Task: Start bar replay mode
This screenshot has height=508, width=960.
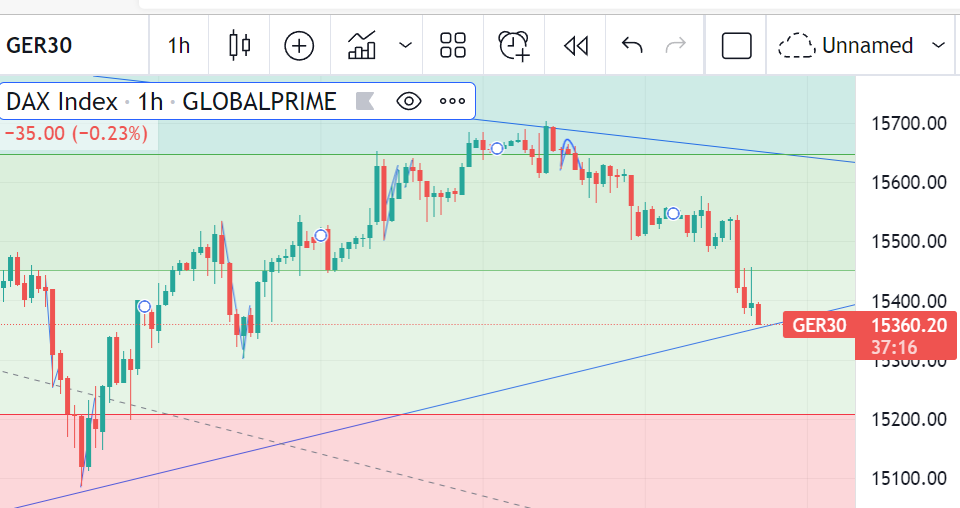Action: pyautogui.click(x=575, y=45)
